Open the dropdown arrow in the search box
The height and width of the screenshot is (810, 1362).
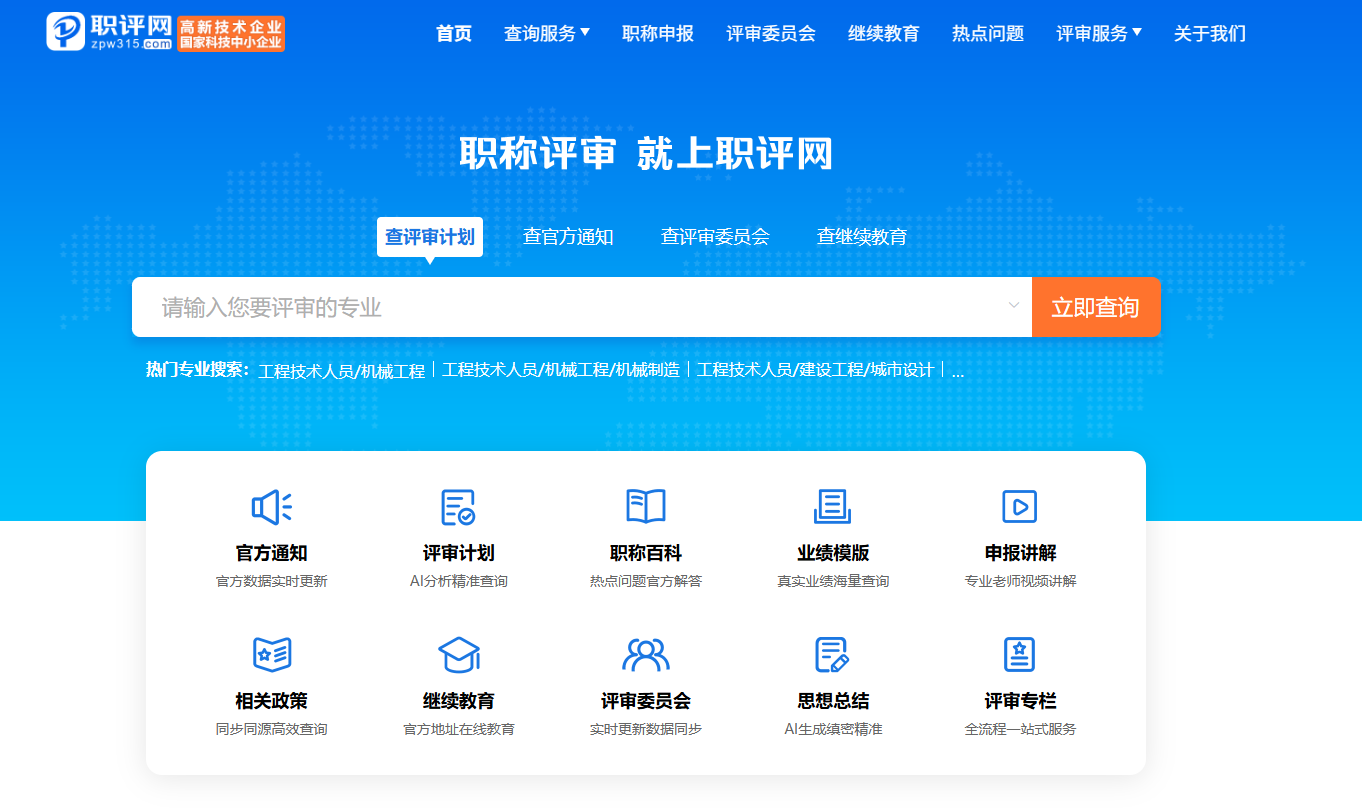1013,306
